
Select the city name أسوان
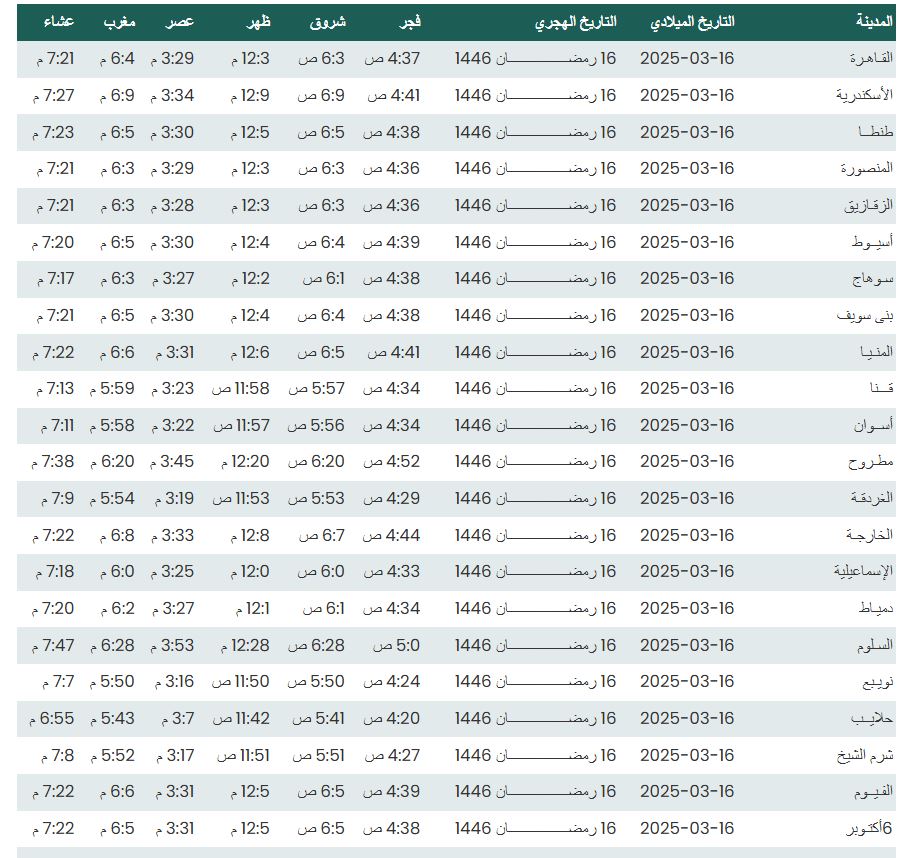click(x=873, y=426)
